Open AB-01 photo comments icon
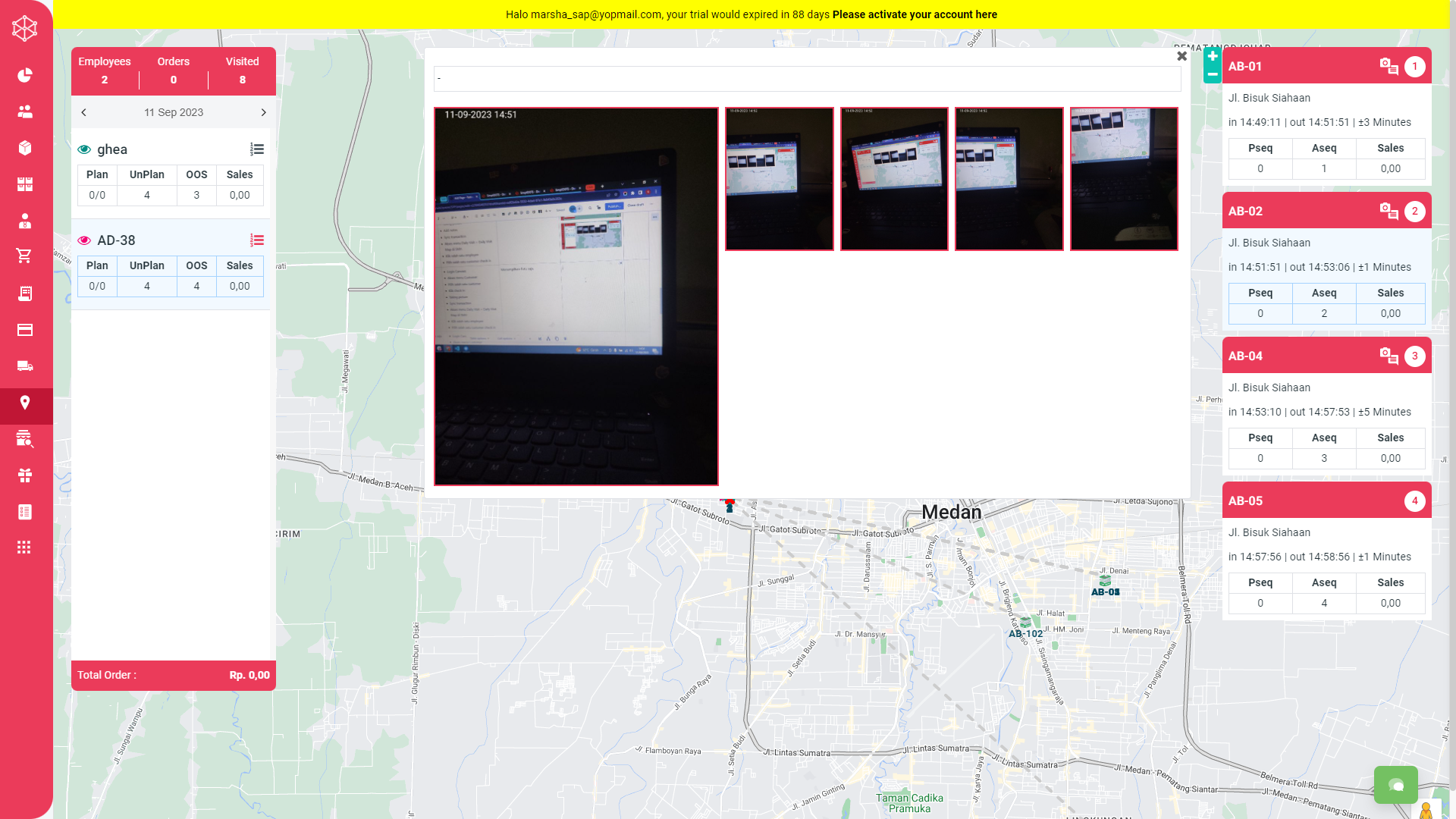The width and height of the screenshot is (1456, 819). pyautogui.click(x=1389, y=67)
